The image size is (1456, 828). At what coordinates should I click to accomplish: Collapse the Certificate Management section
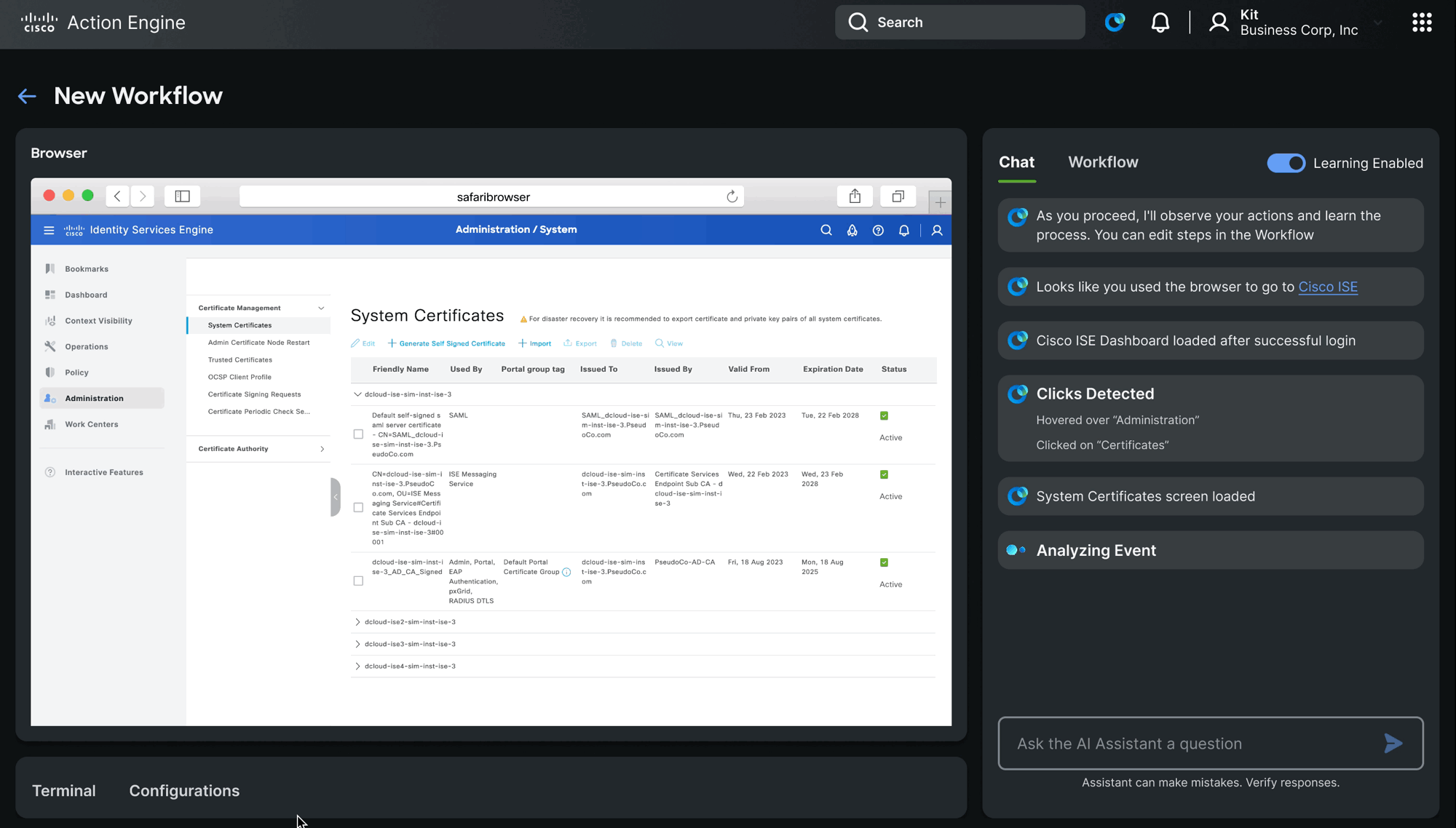click(321, 308)
